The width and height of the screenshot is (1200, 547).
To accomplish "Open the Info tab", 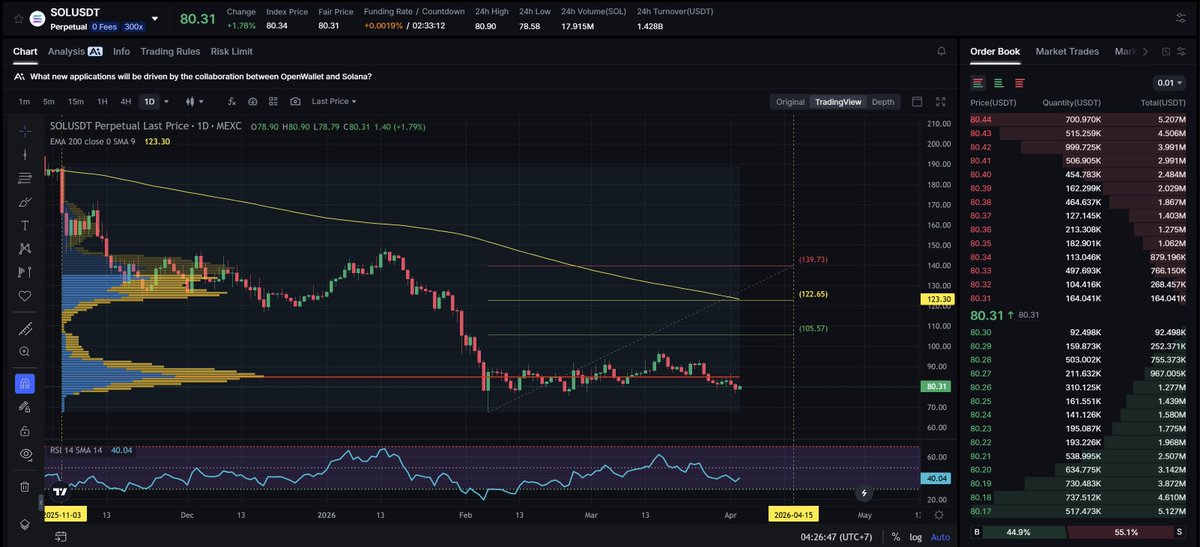I will coord(121,51).
